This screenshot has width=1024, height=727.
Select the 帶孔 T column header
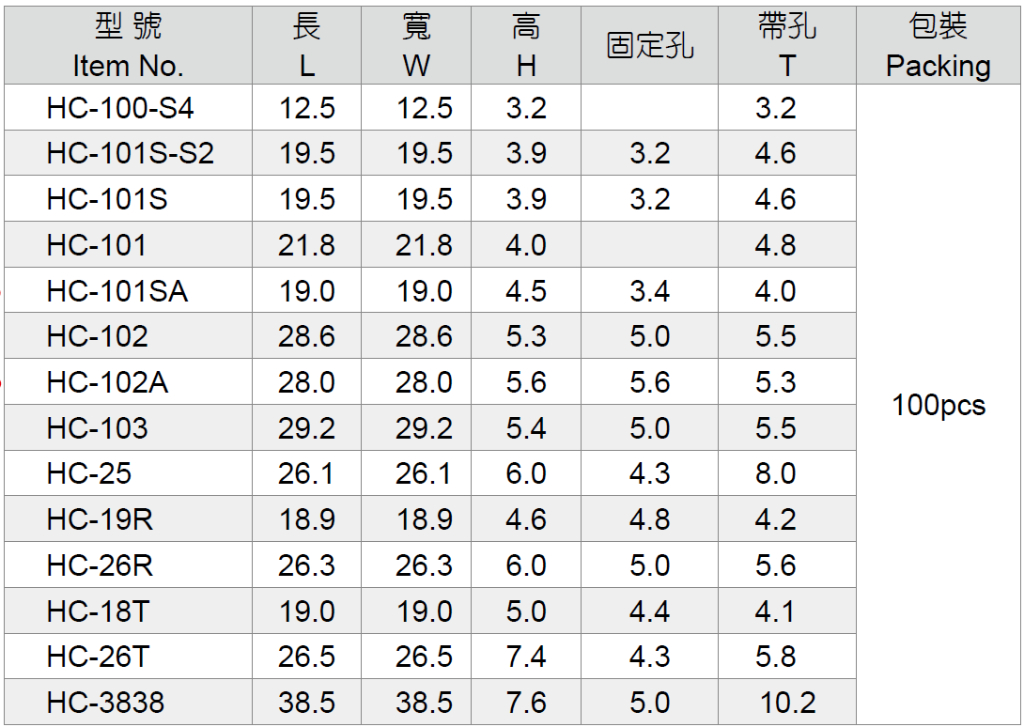click(787, 46)
